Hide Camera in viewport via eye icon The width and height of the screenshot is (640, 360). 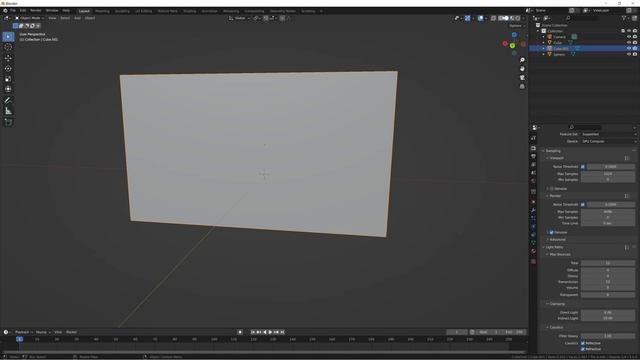coord(629,37)
